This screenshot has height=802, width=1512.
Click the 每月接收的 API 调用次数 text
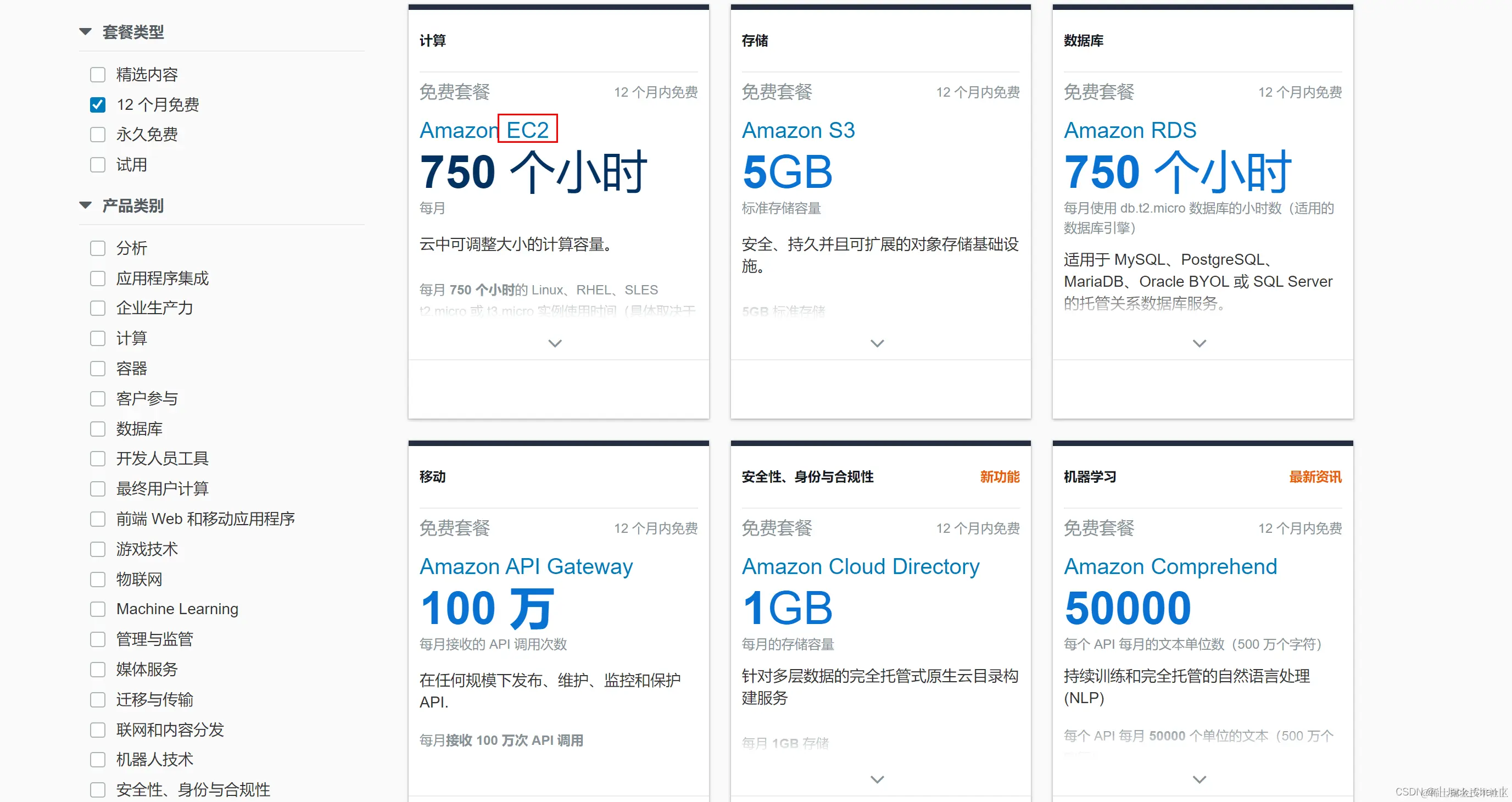click(493, 645)
